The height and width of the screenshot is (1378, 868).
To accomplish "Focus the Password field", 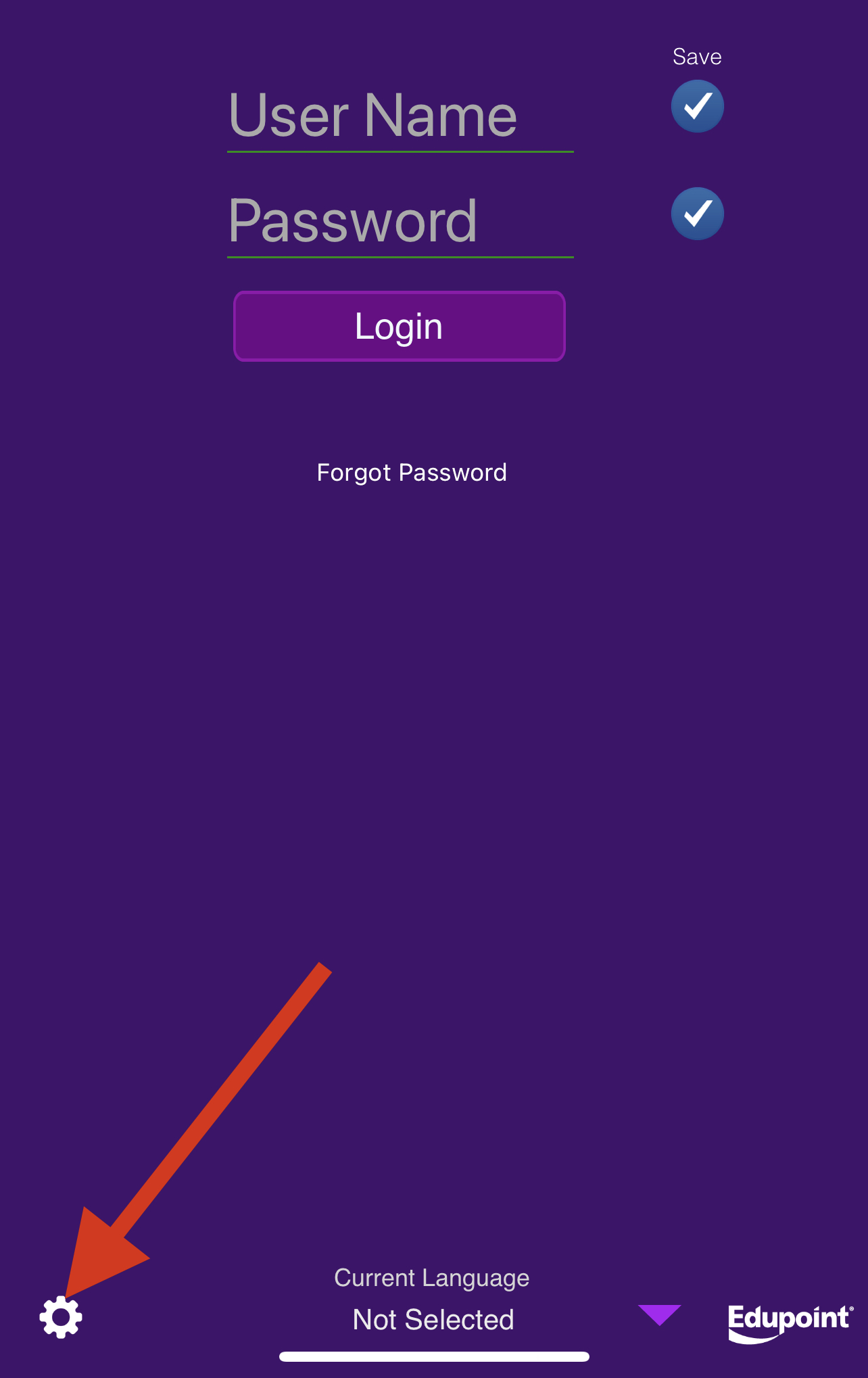I will (400, 222).
